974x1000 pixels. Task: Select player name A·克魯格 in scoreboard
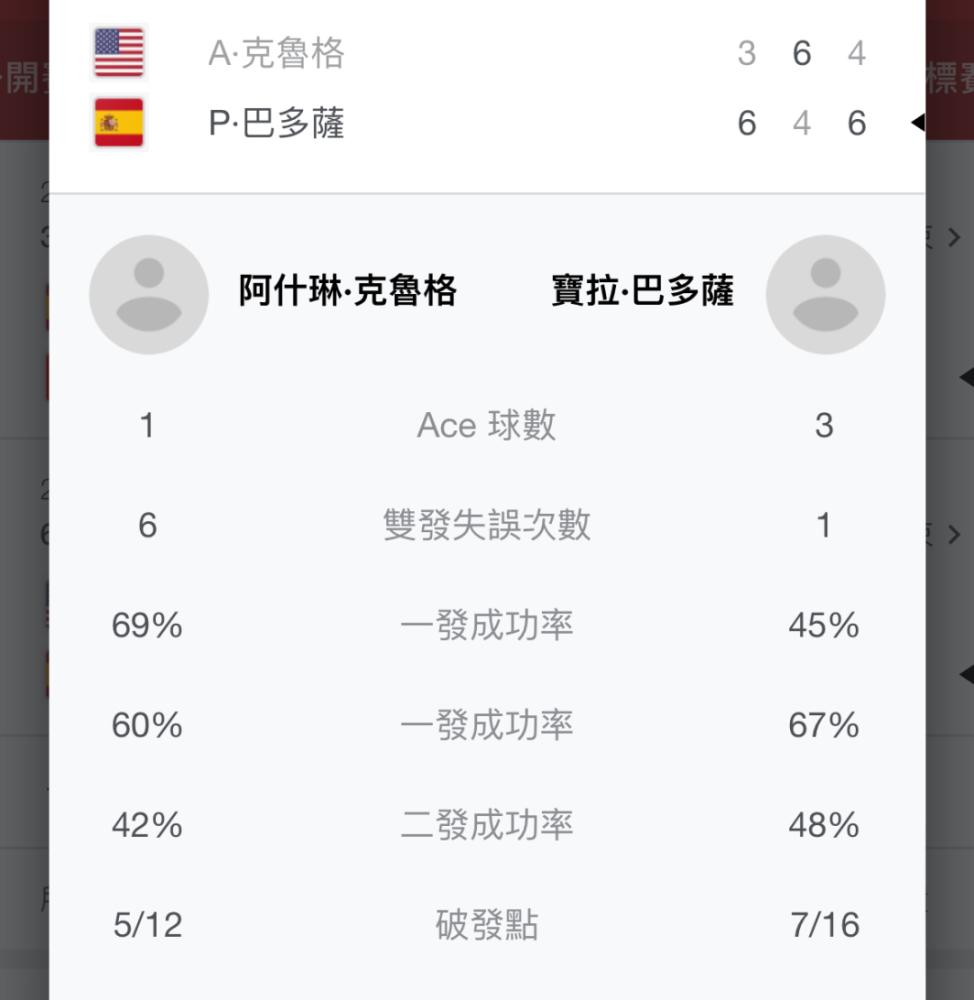[x=276, y=53]
